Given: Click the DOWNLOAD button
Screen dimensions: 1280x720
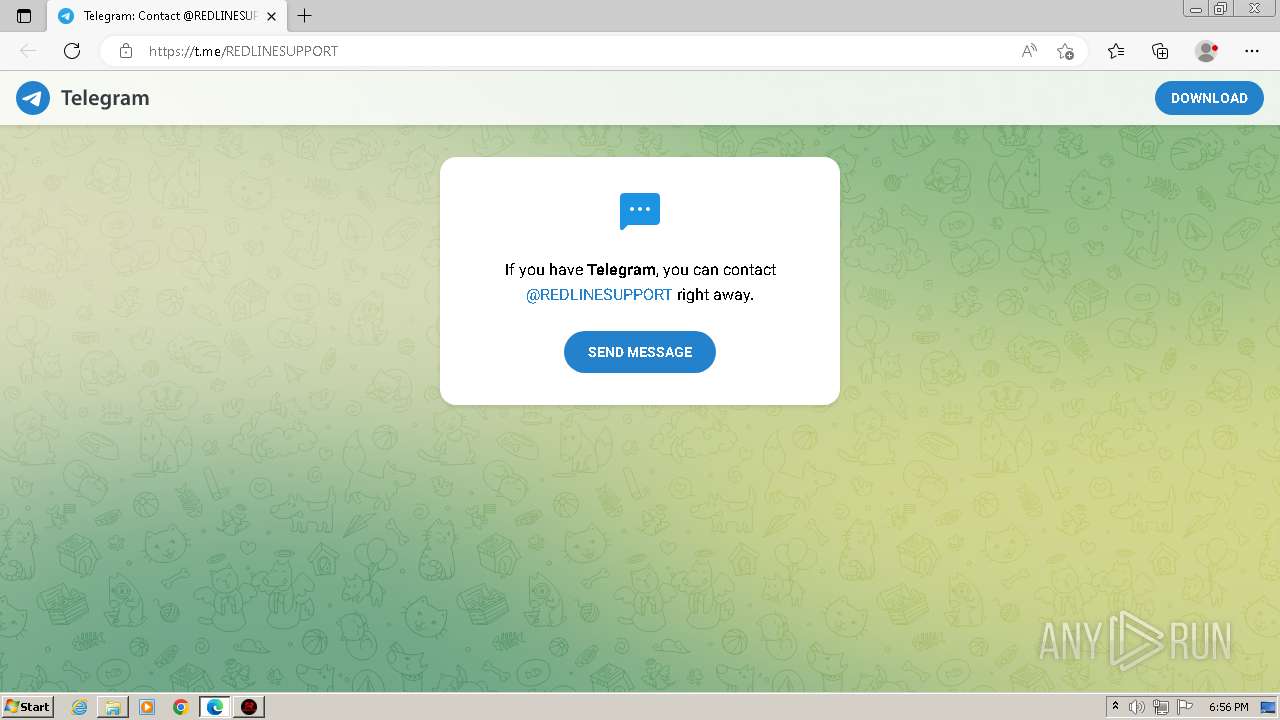Looking at the screenshot, I should [x=1209, y=98].
